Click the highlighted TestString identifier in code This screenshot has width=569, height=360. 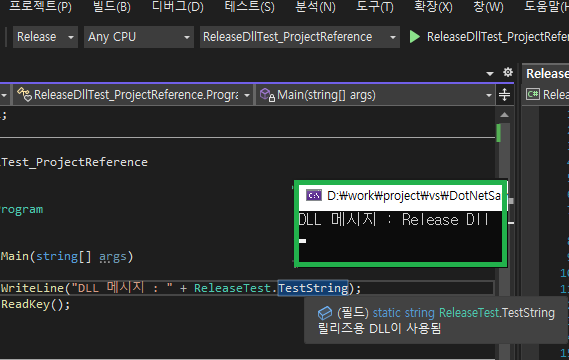coord(313,288)
